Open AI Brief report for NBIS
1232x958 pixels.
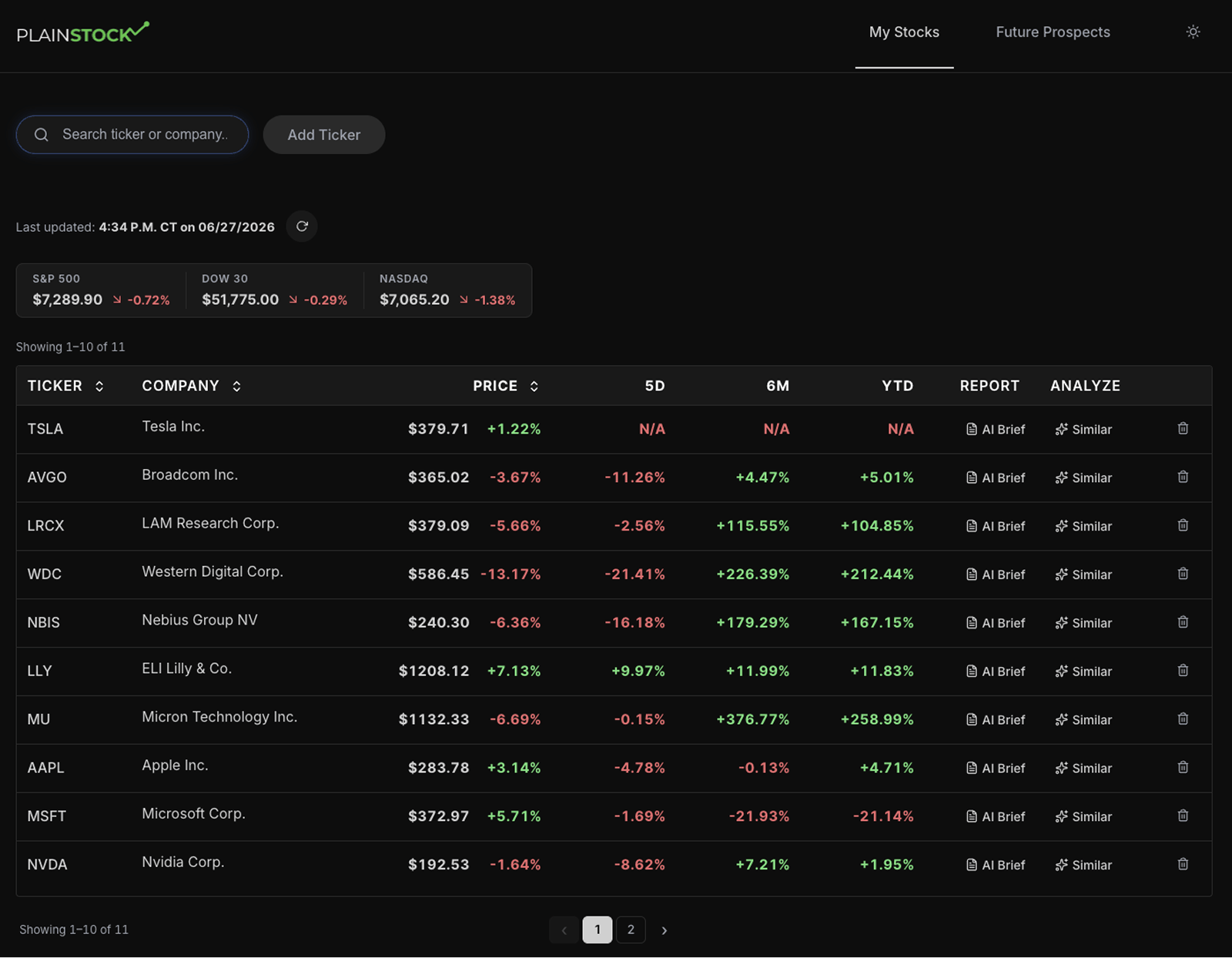pyautogui.click(x=996, y=624)
